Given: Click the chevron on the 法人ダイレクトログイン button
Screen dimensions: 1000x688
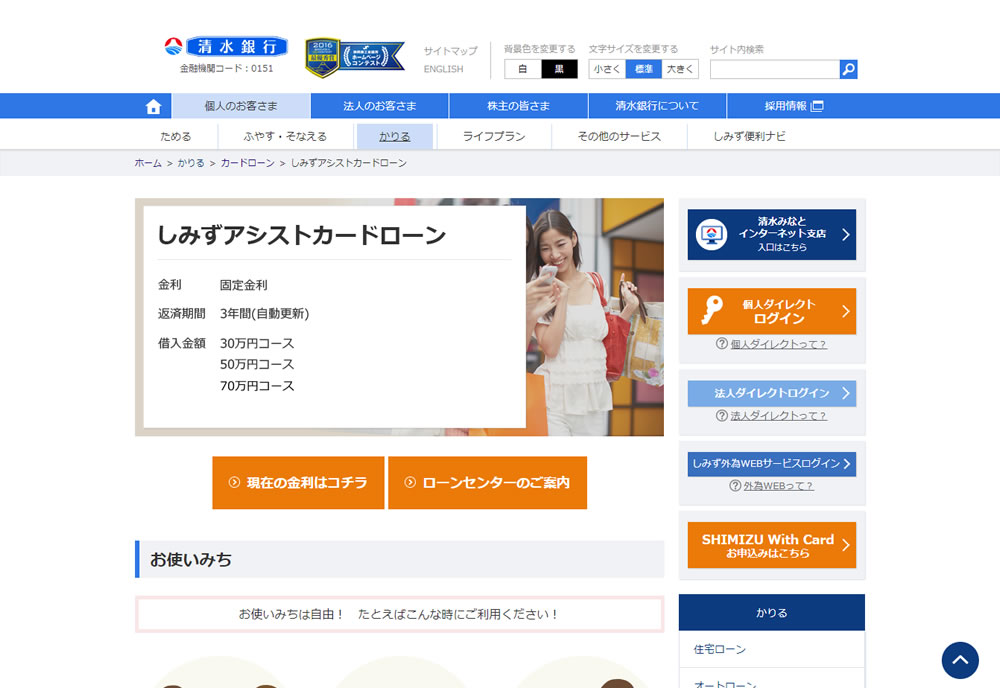Looking at the screenshot, I should point(846,393).
